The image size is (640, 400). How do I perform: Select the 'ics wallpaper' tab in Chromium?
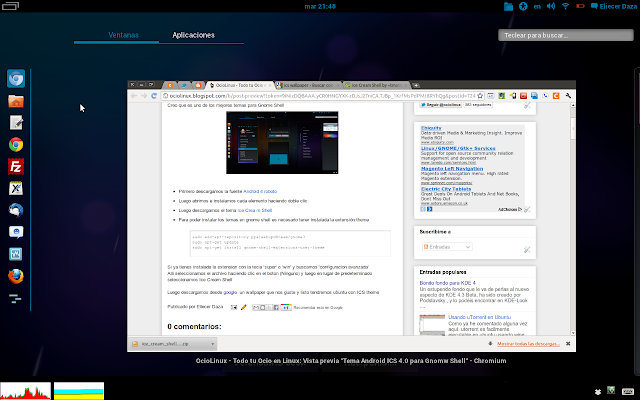click(x=307, y=85)
